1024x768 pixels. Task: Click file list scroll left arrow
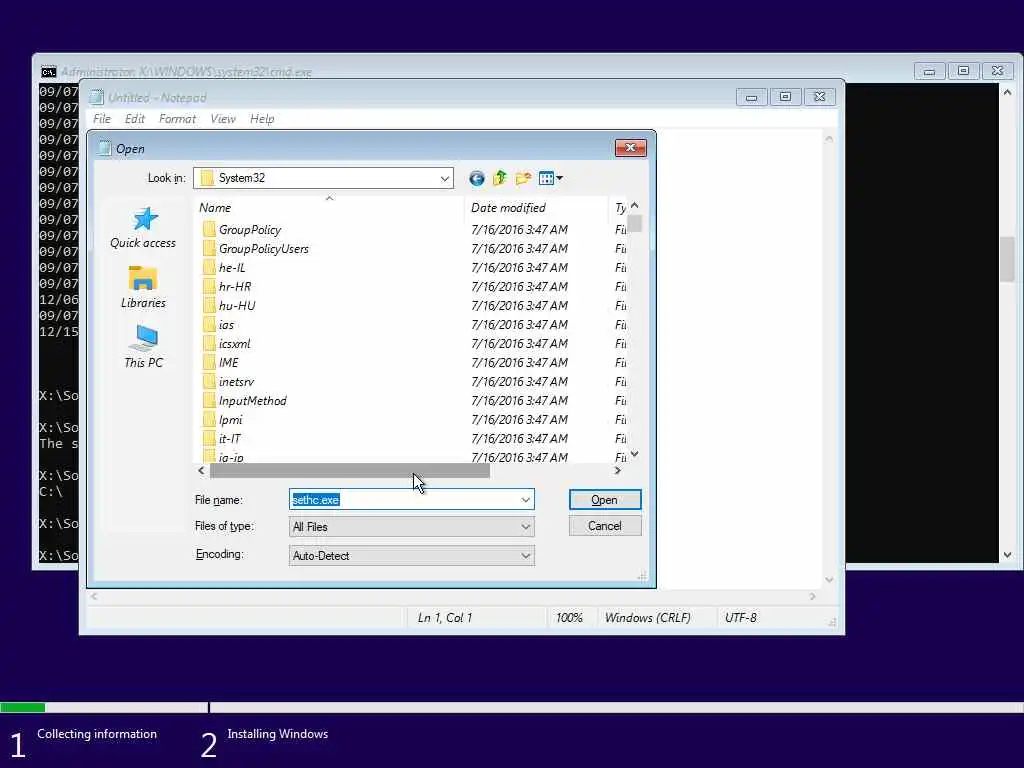tap(201, 471)
